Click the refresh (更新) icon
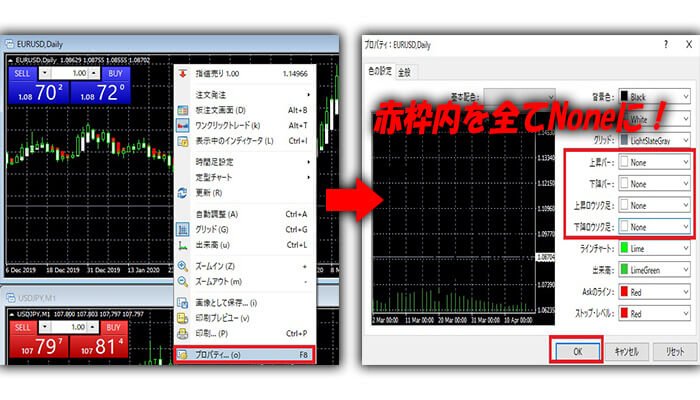 pos(183,193)
